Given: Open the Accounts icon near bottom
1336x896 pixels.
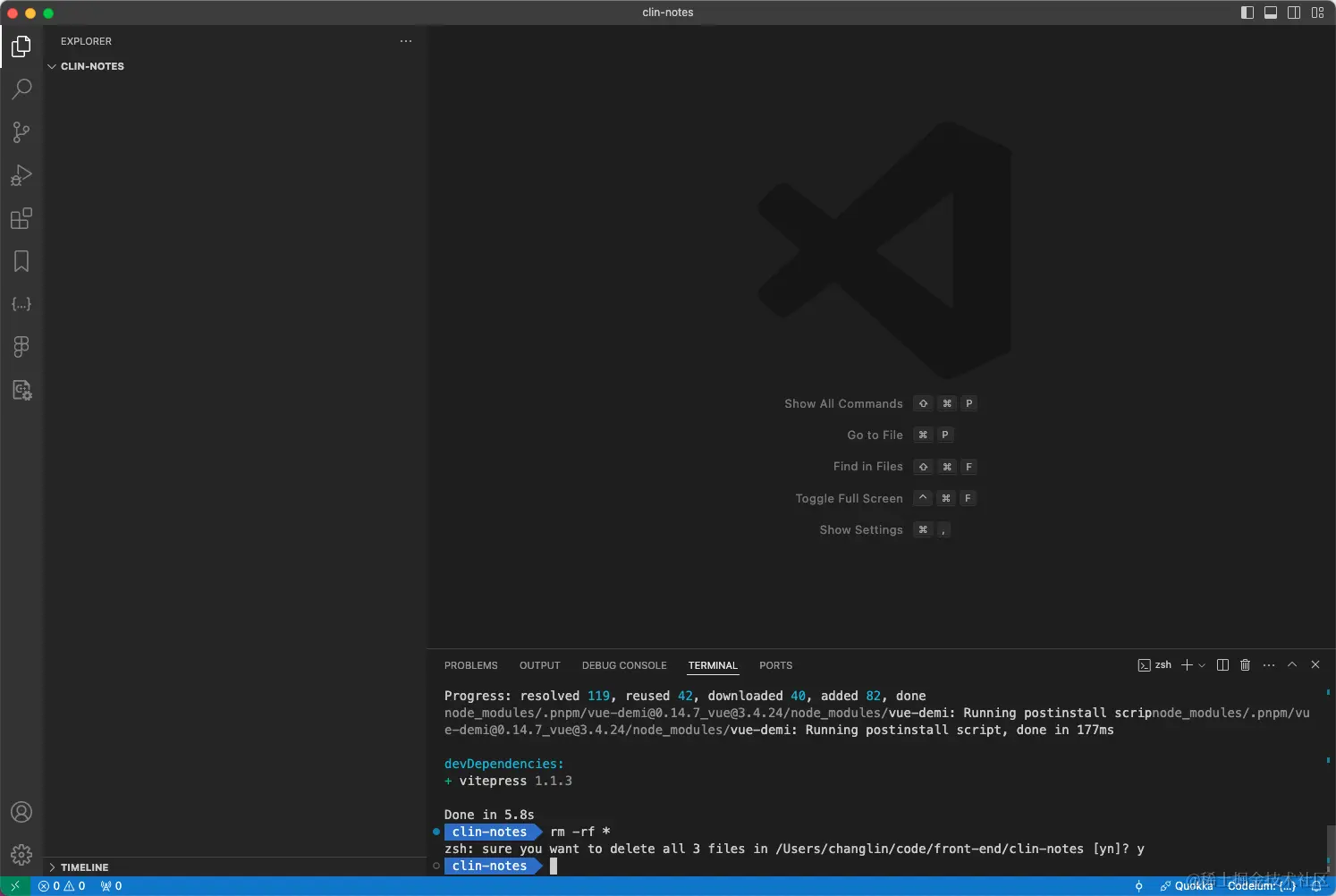Looking at the screenshot, I should [x=21, y=812].
